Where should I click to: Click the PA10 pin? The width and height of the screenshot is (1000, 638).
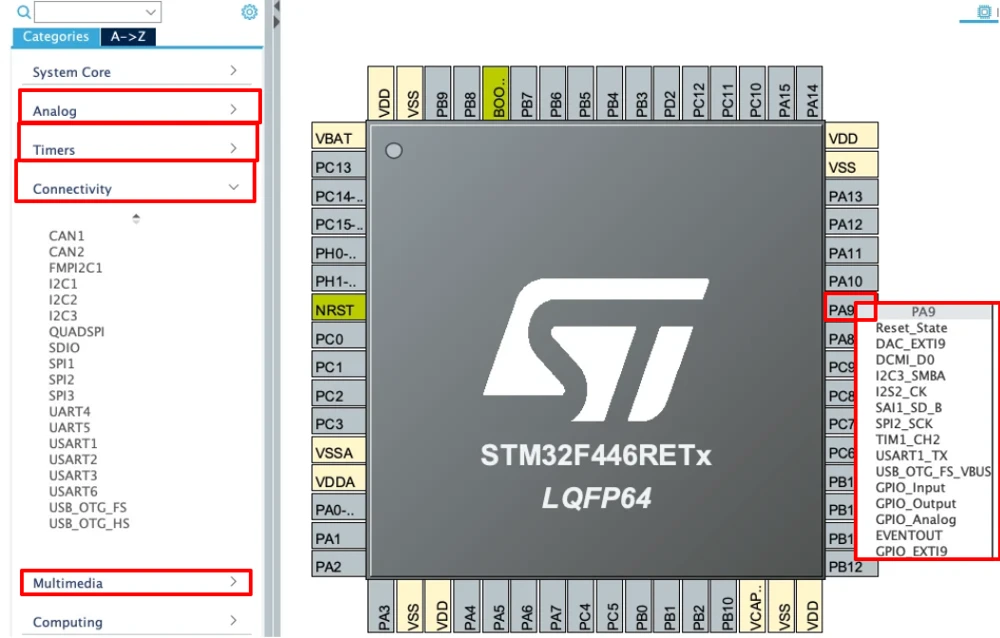(x=851, y=281)
